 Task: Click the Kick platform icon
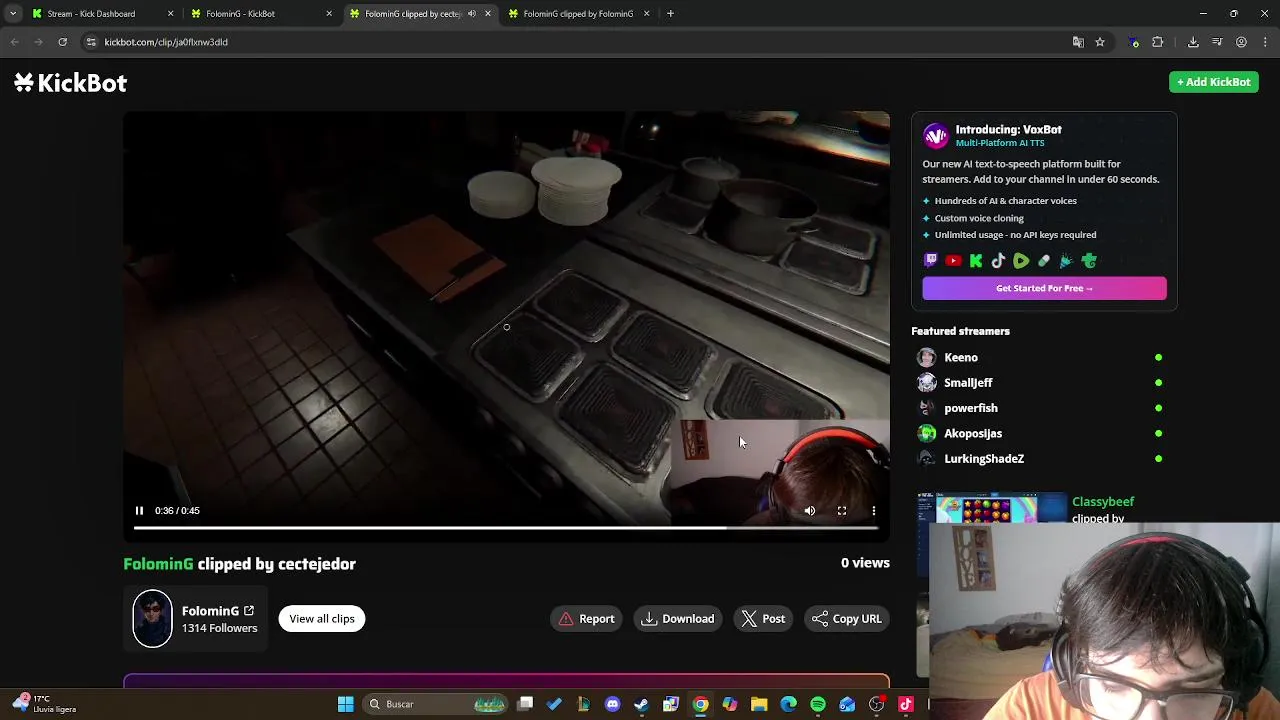tap(976, 261)
